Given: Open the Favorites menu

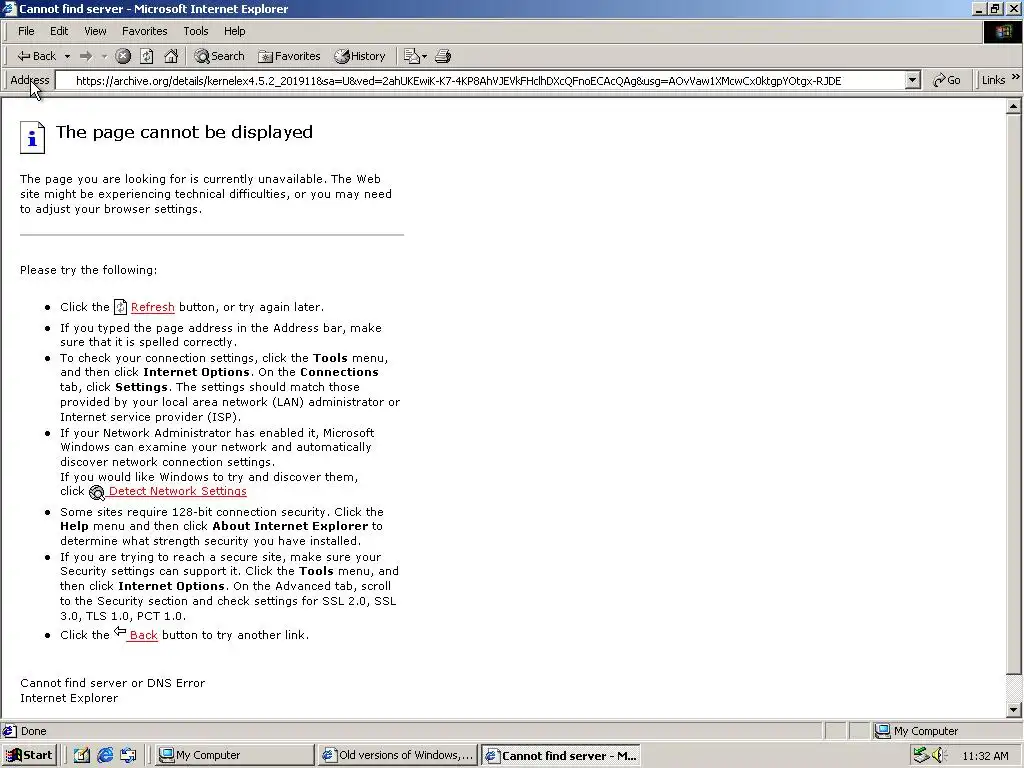Looking at the screenshot, I should (144, 31).
